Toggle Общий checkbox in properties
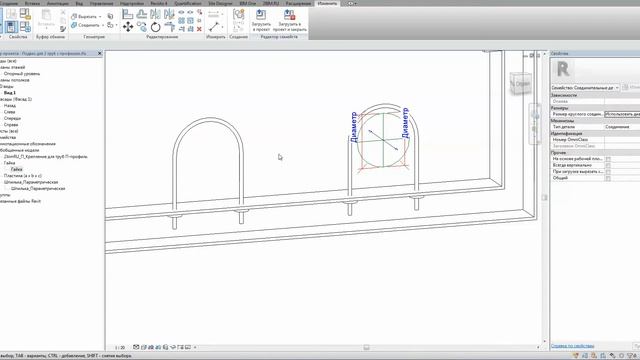640x360 pixels. pos(608,178)
